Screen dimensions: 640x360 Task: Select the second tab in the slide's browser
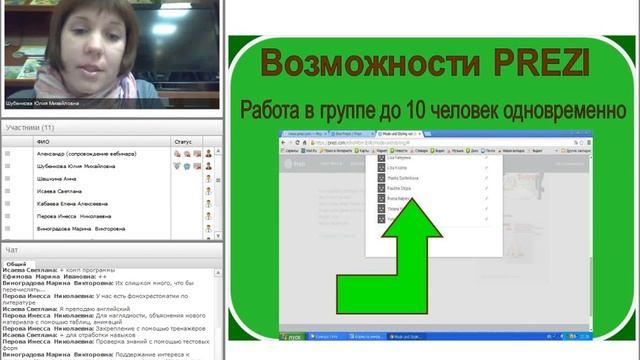coord(351,134)
